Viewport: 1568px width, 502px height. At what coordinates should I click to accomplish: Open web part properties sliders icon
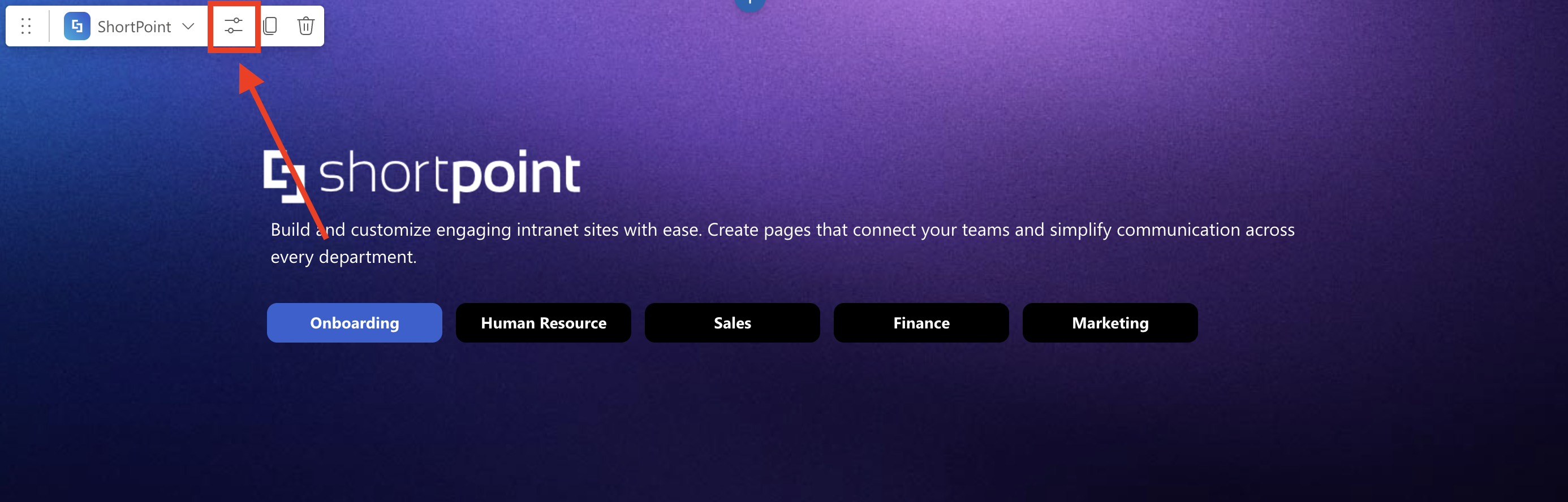point(234,26)
